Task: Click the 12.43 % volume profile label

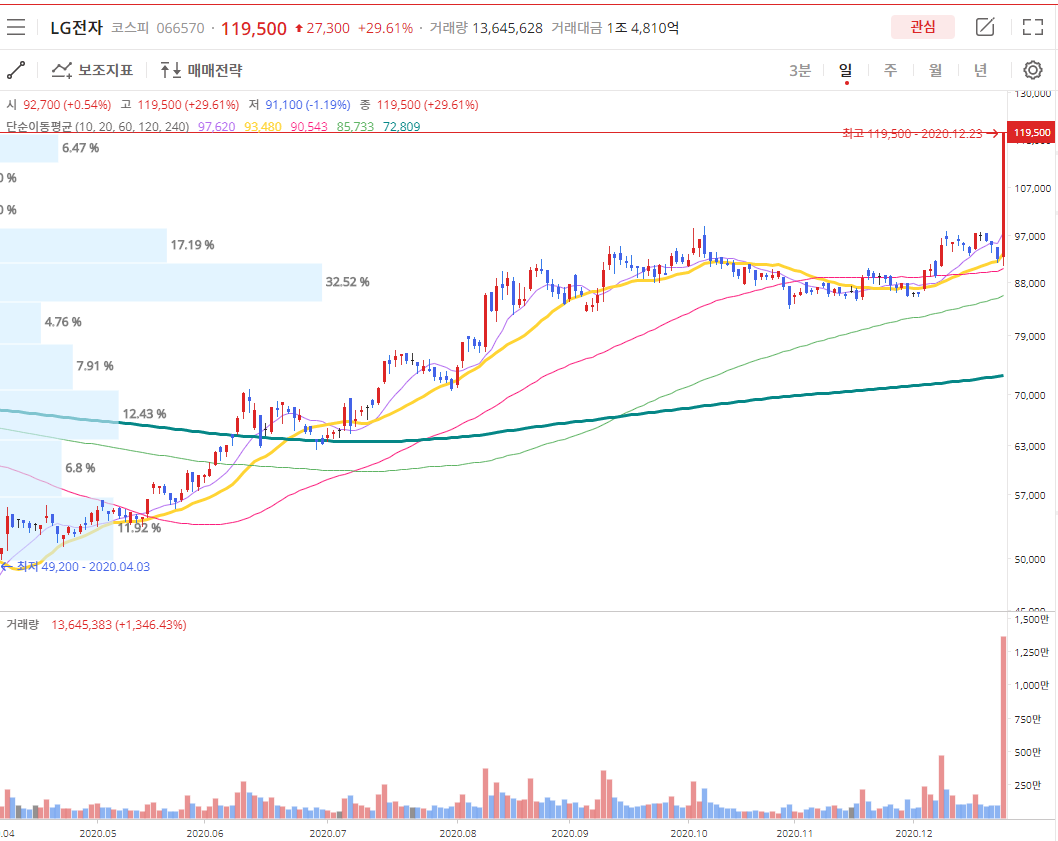Action: point(144,414)
